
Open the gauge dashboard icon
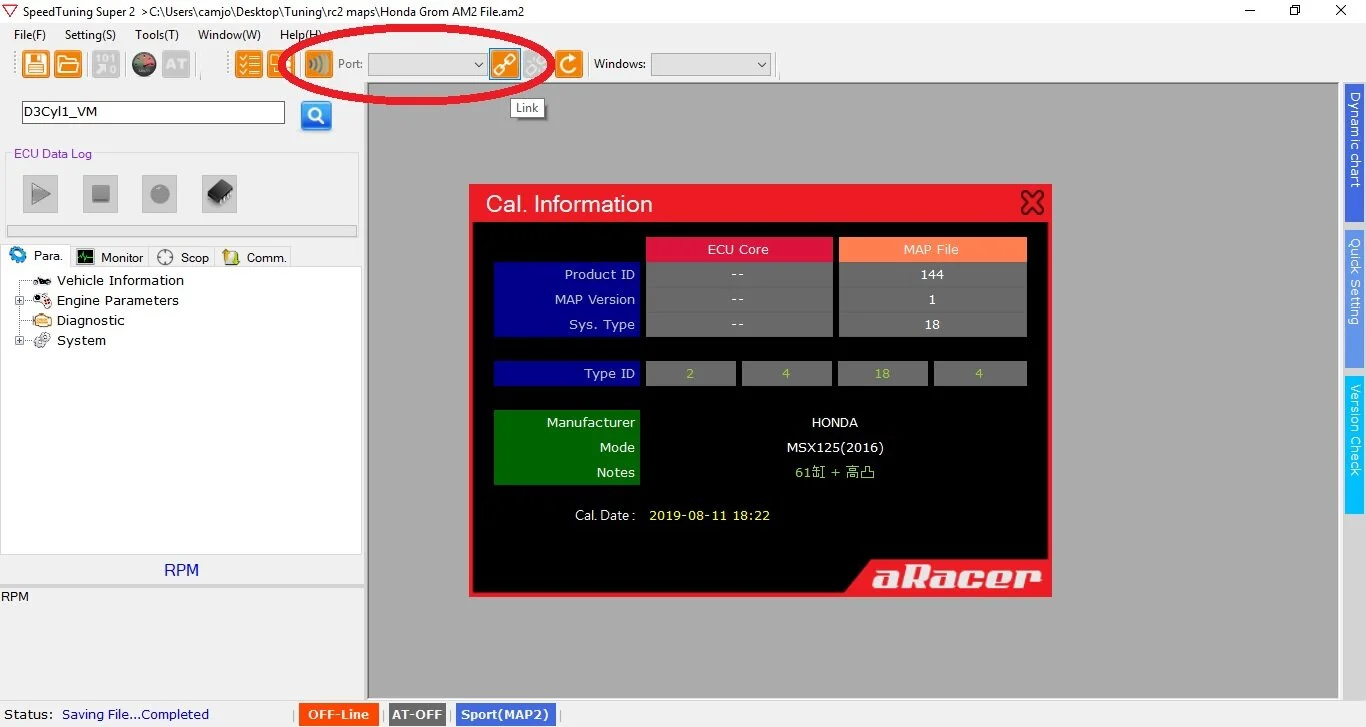[144, 64]
